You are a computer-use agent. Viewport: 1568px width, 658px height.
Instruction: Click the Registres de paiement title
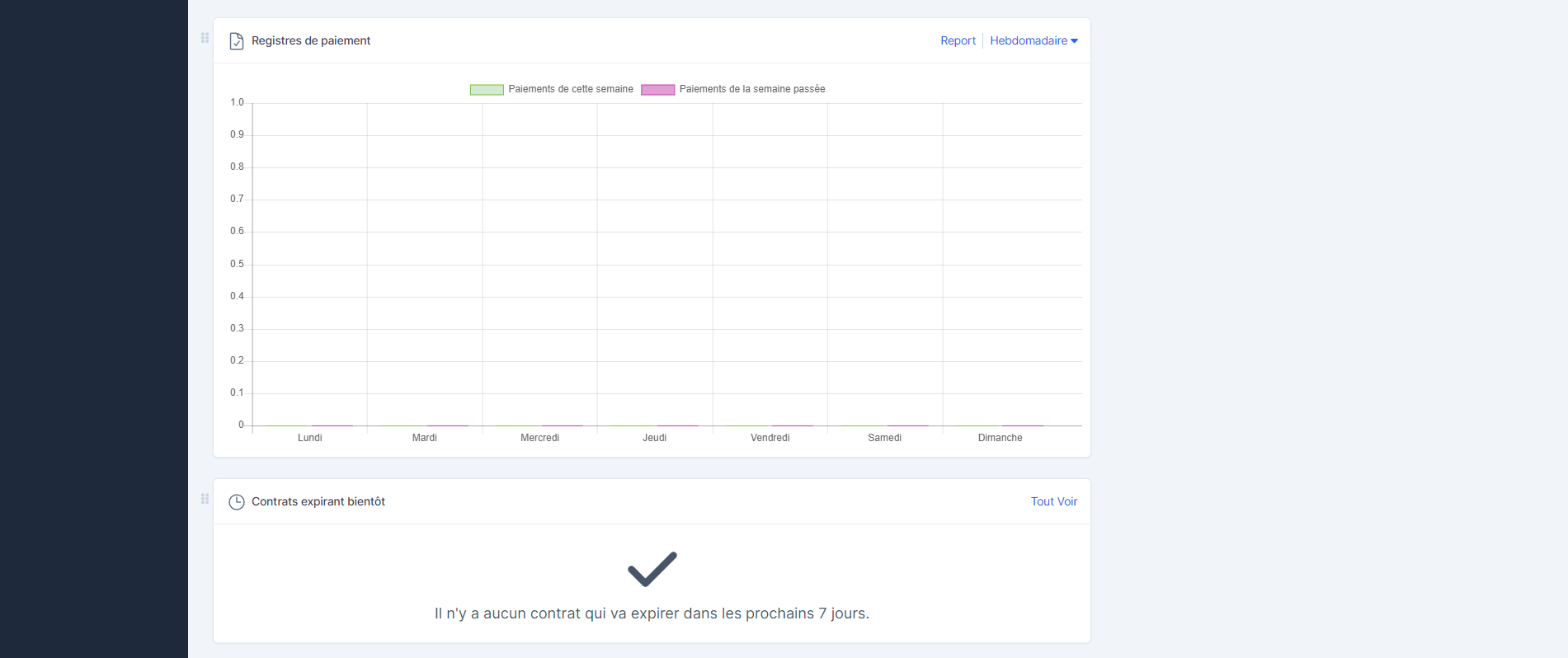[x=311, y=40]
